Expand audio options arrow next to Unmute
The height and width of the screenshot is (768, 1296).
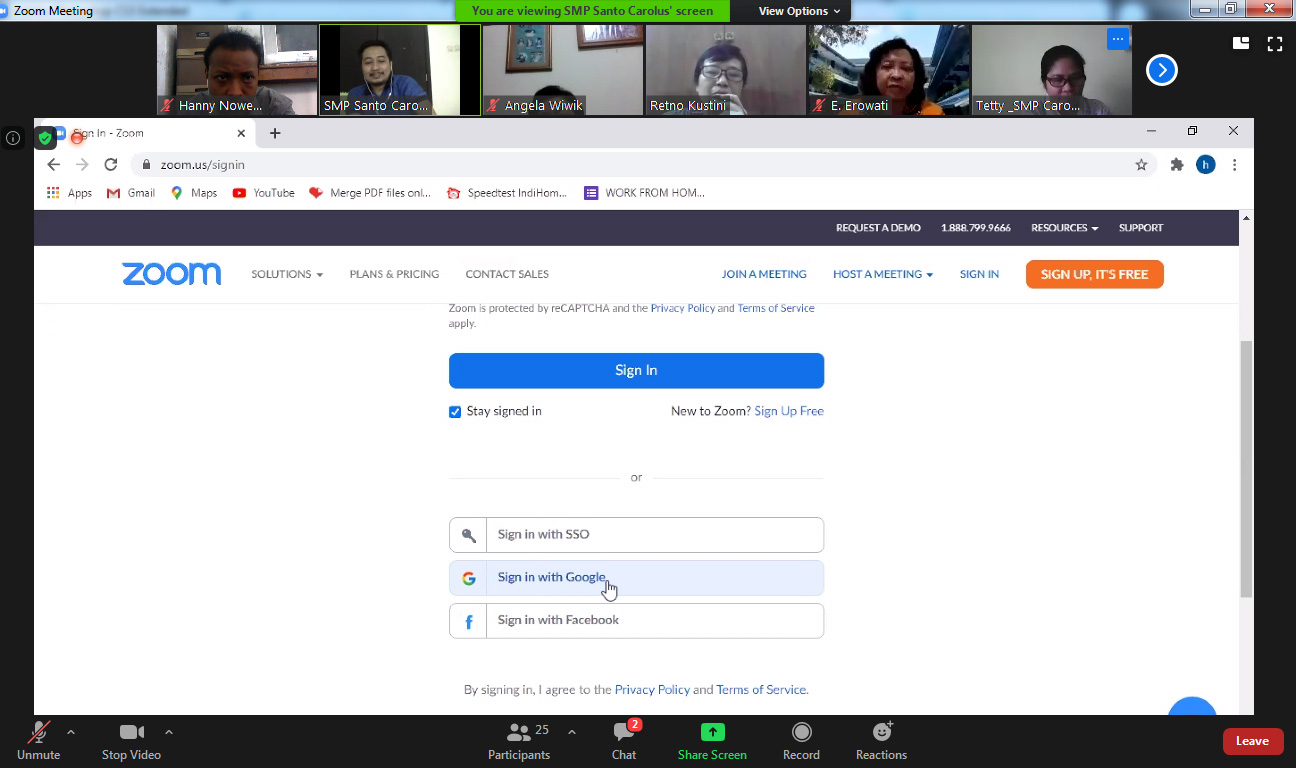[x=71, y=732]
